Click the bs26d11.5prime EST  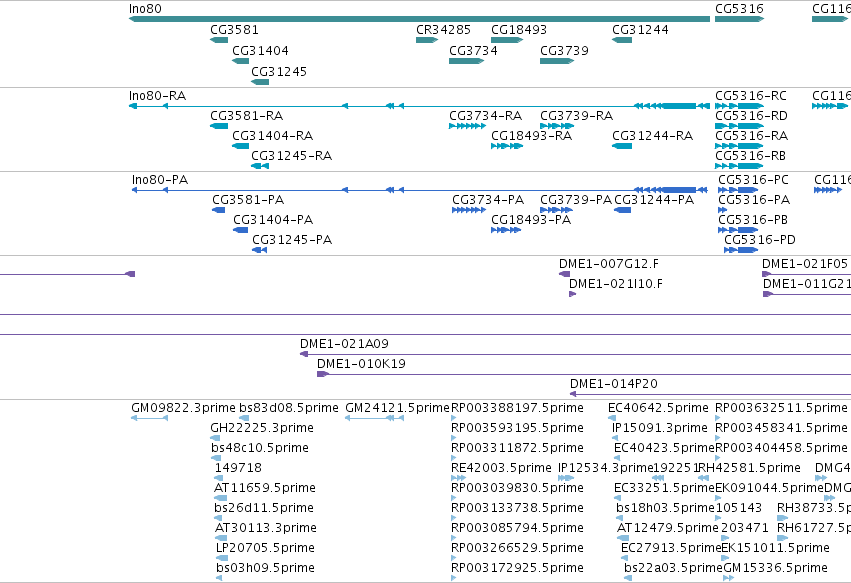218,518
